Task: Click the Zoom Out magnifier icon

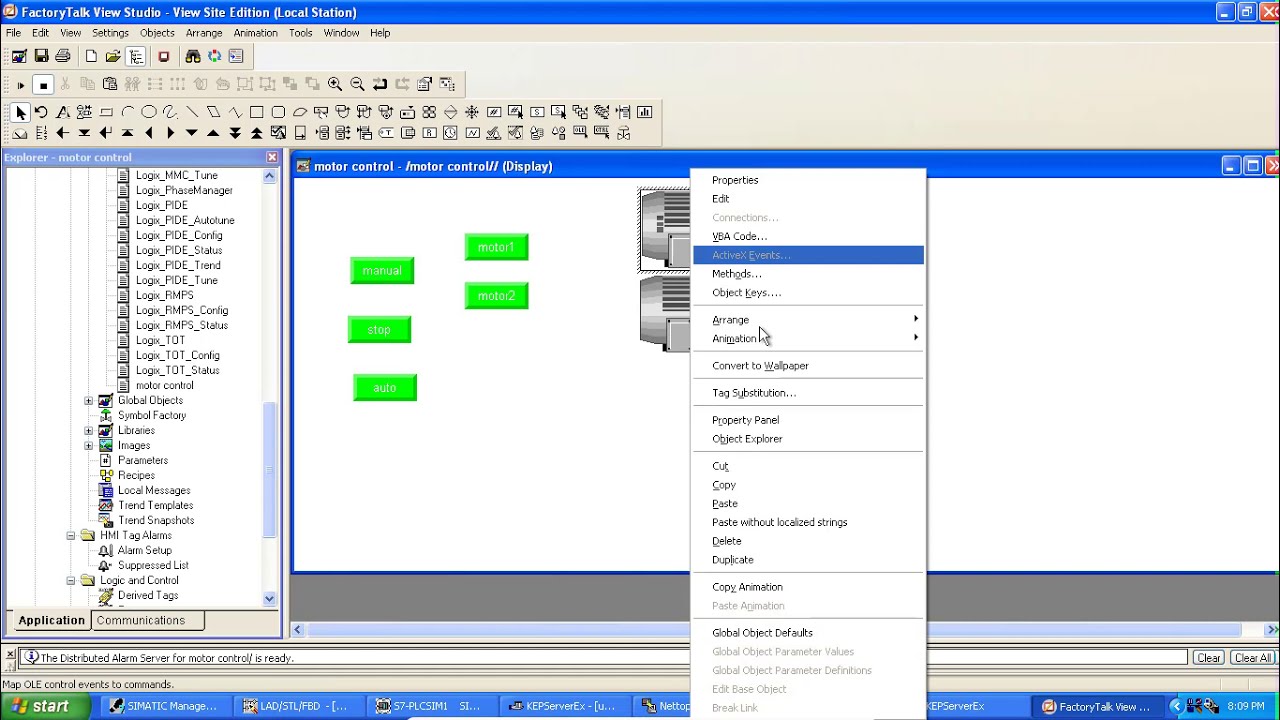Action: point(357,84)
